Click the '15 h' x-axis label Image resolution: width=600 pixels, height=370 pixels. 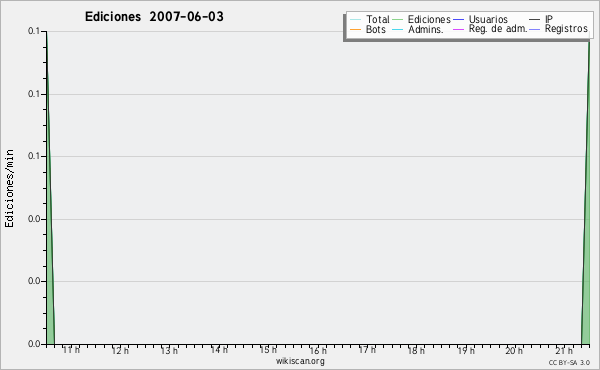click(268, 350)
